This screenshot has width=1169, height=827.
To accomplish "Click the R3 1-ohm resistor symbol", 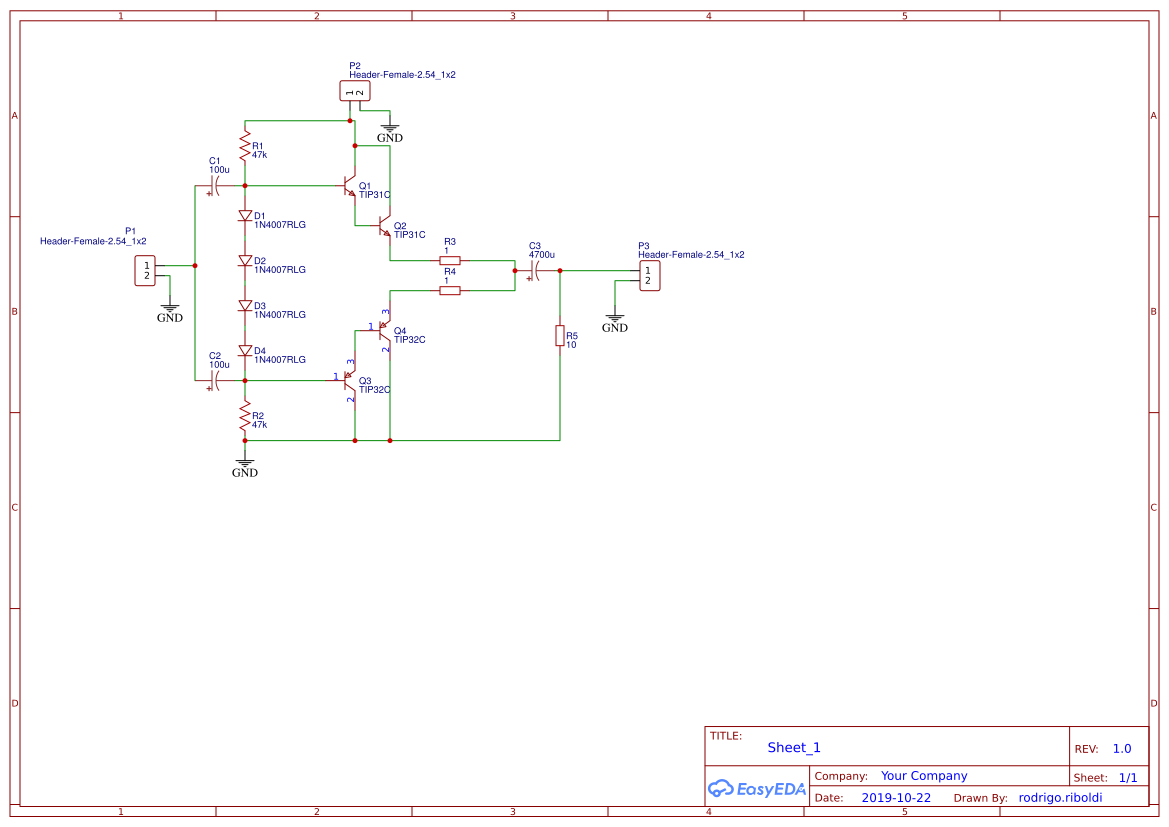I will click(450, 260).
